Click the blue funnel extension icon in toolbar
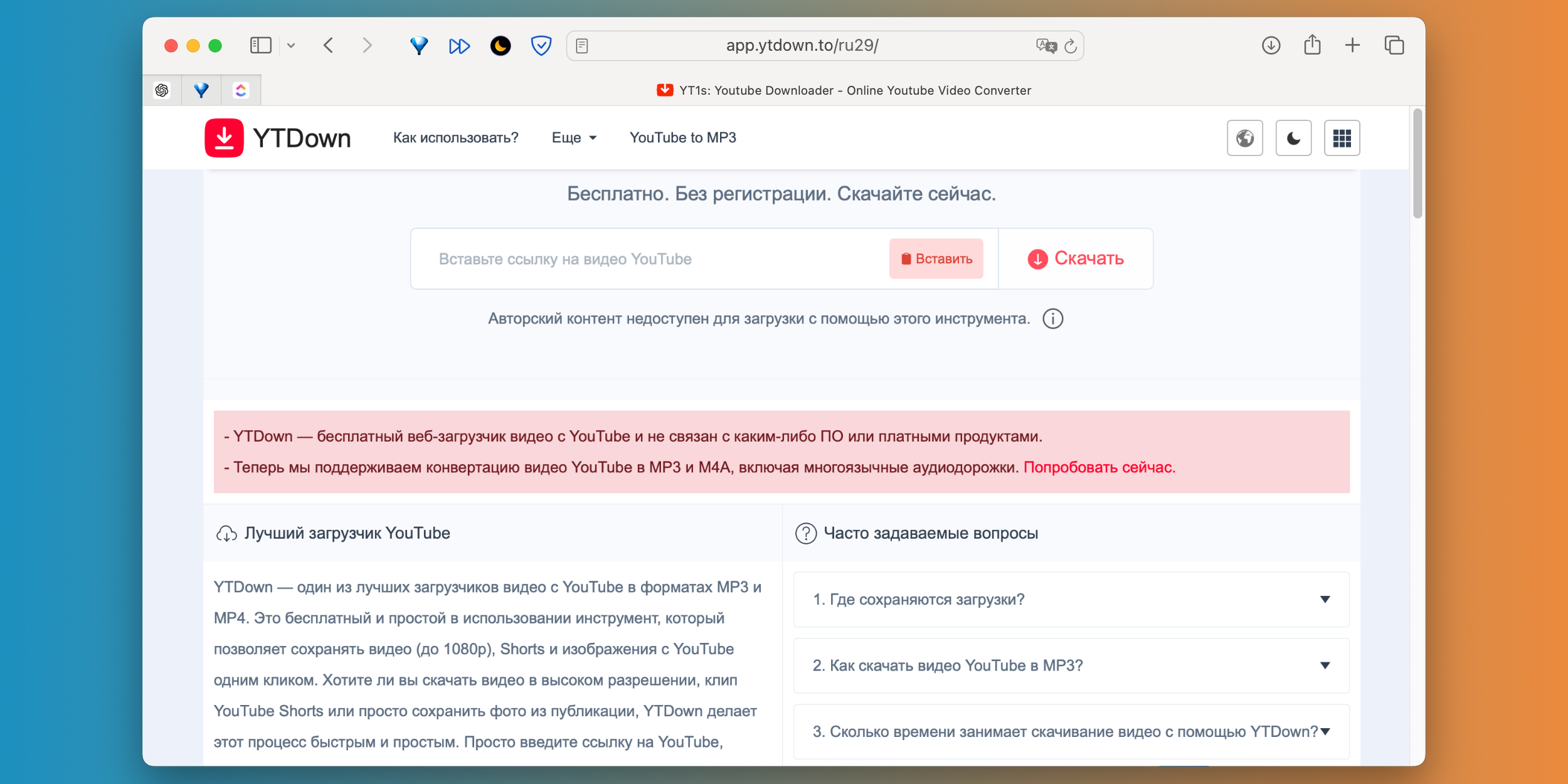This screenshot has width=1568, height=784. tap(418, 46)
